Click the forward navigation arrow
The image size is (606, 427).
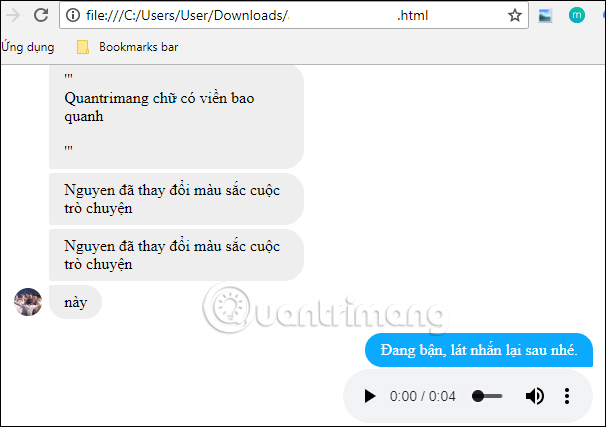click(12, 15)
